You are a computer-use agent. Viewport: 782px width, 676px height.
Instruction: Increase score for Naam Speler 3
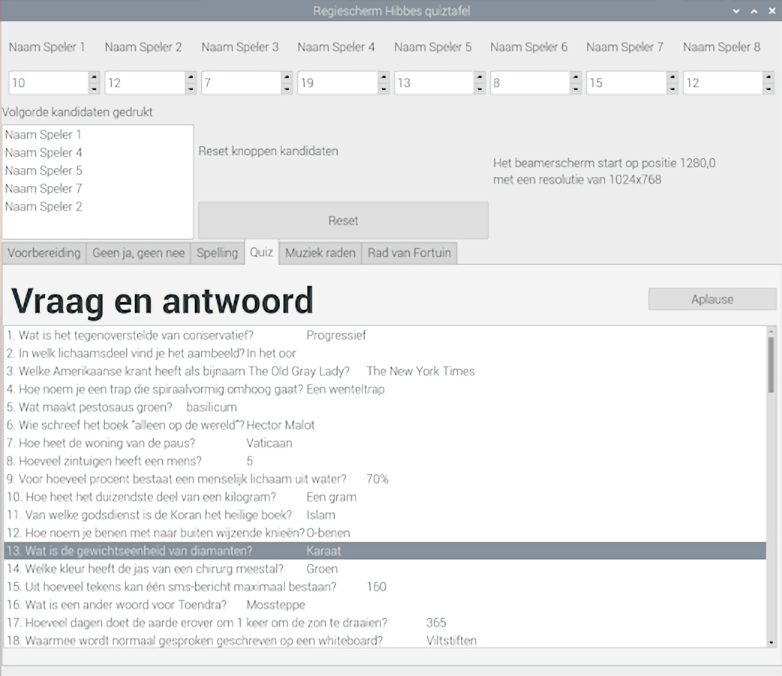(287, 77)
